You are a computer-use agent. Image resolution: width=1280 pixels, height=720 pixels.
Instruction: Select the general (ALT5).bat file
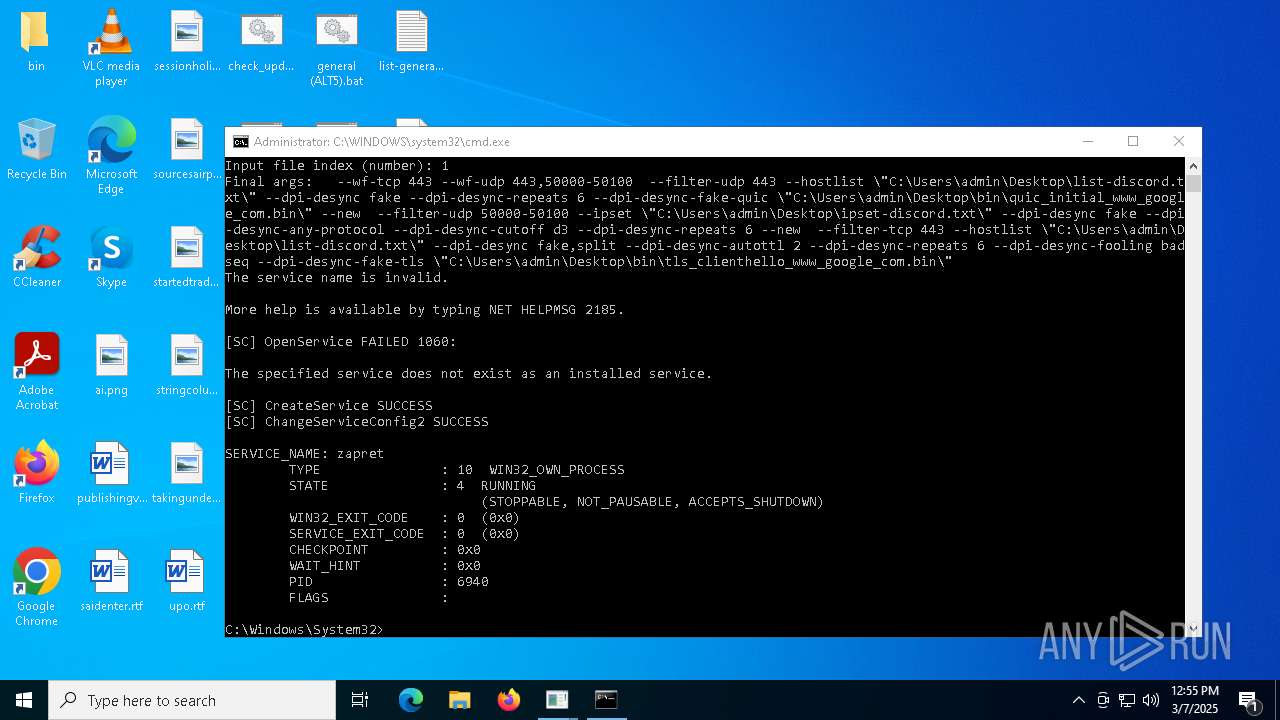[x=336, y=47]
